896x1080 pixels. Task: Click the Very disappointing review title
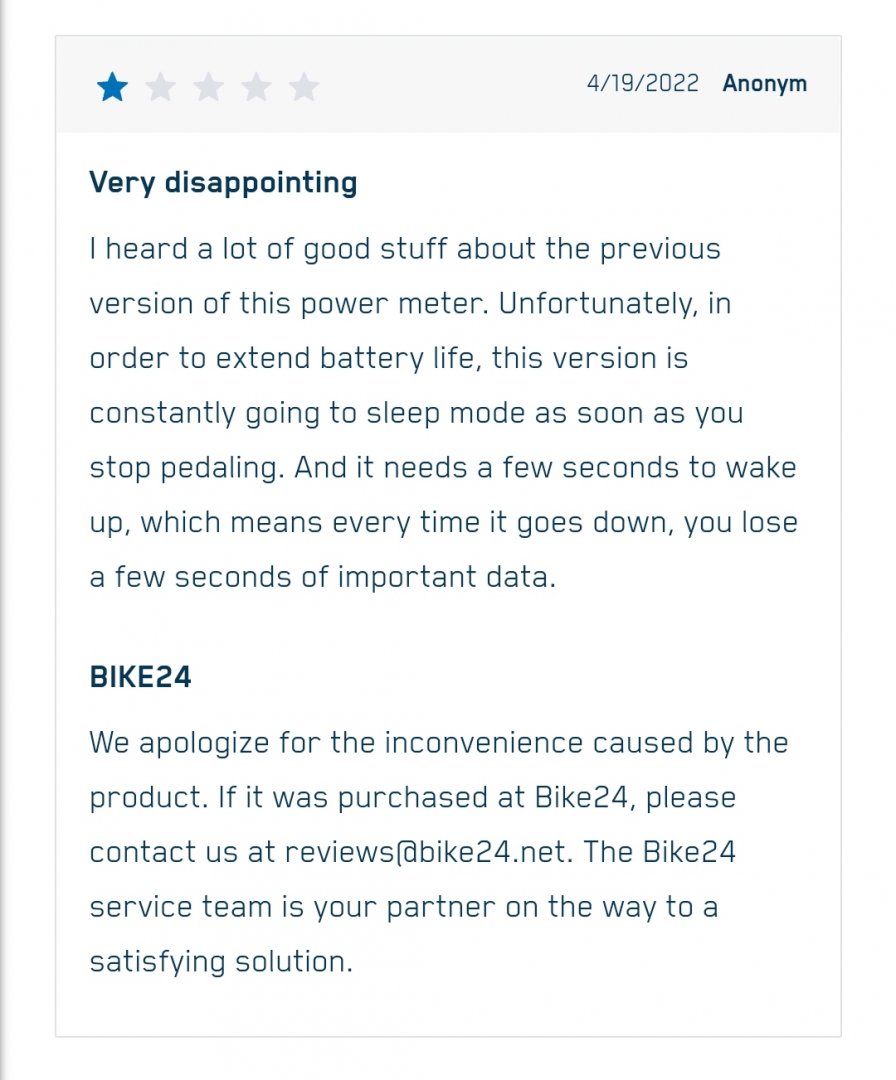[223, 183]
